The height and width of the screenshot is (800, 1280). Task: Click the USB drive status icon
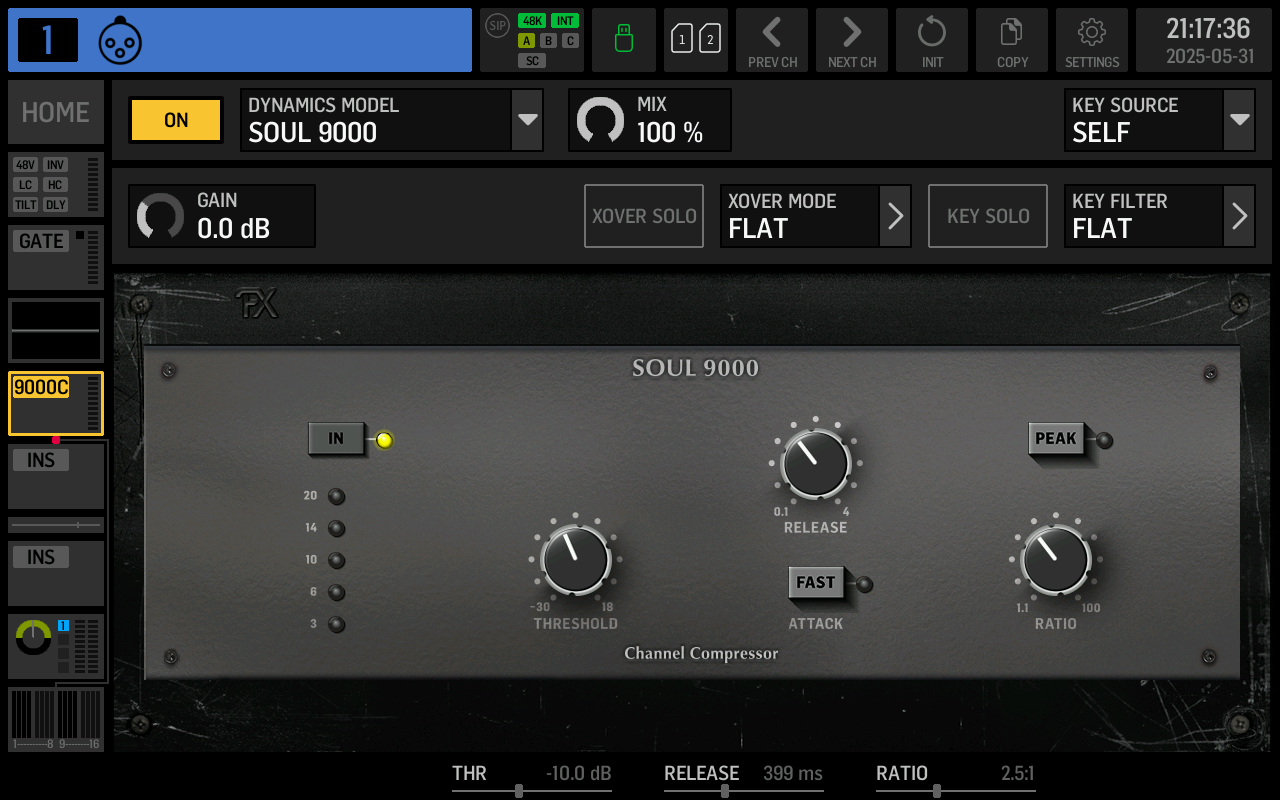[623, 40]
